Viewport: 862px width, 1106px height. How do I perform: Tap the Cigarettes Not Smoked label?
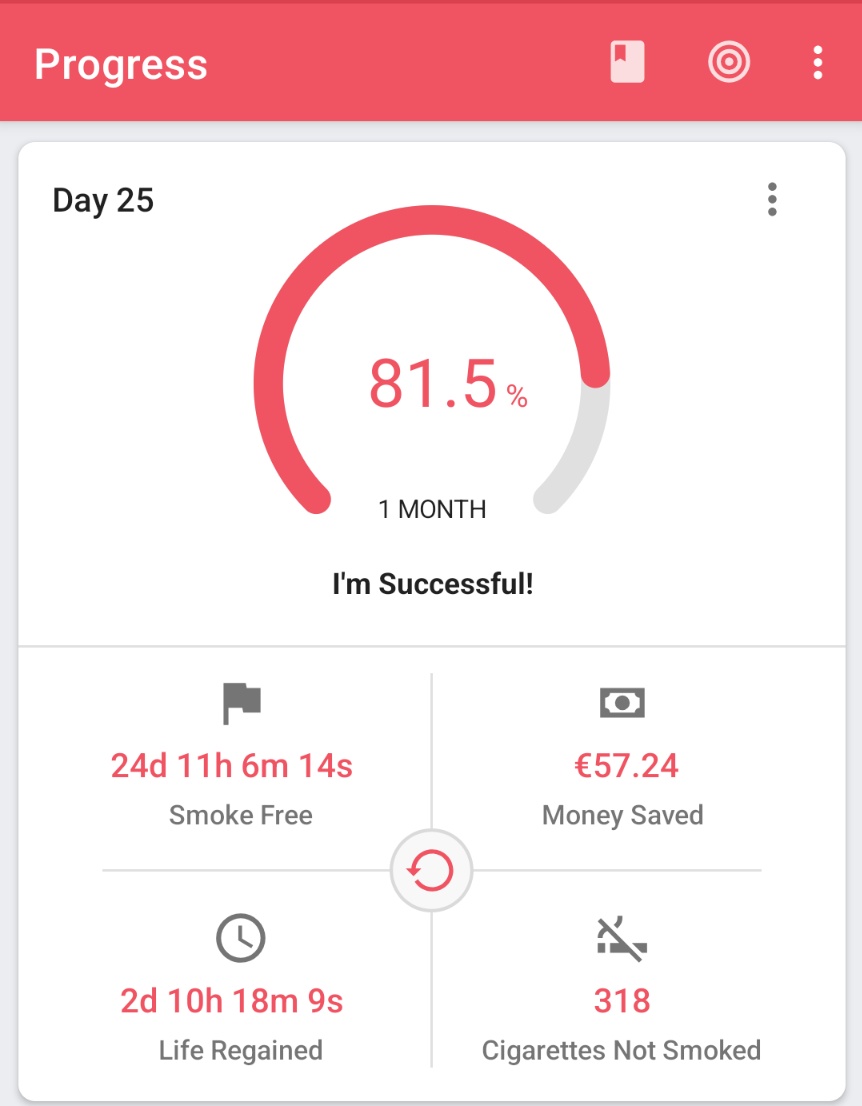(621, 1050)
